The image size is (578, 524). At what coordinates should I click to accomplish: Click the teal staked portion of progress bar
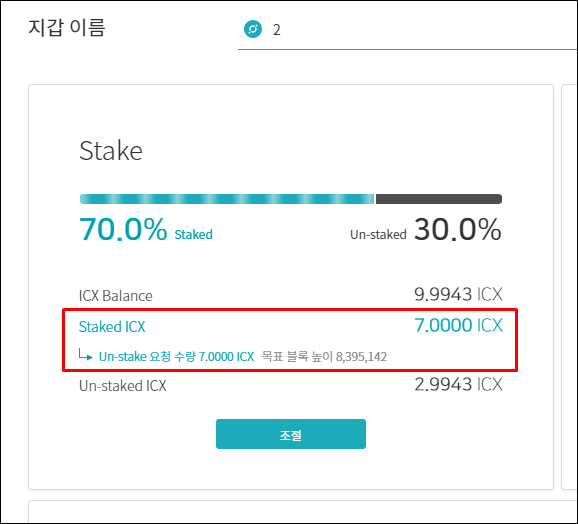pyautogui.click(x=227, y=199)
